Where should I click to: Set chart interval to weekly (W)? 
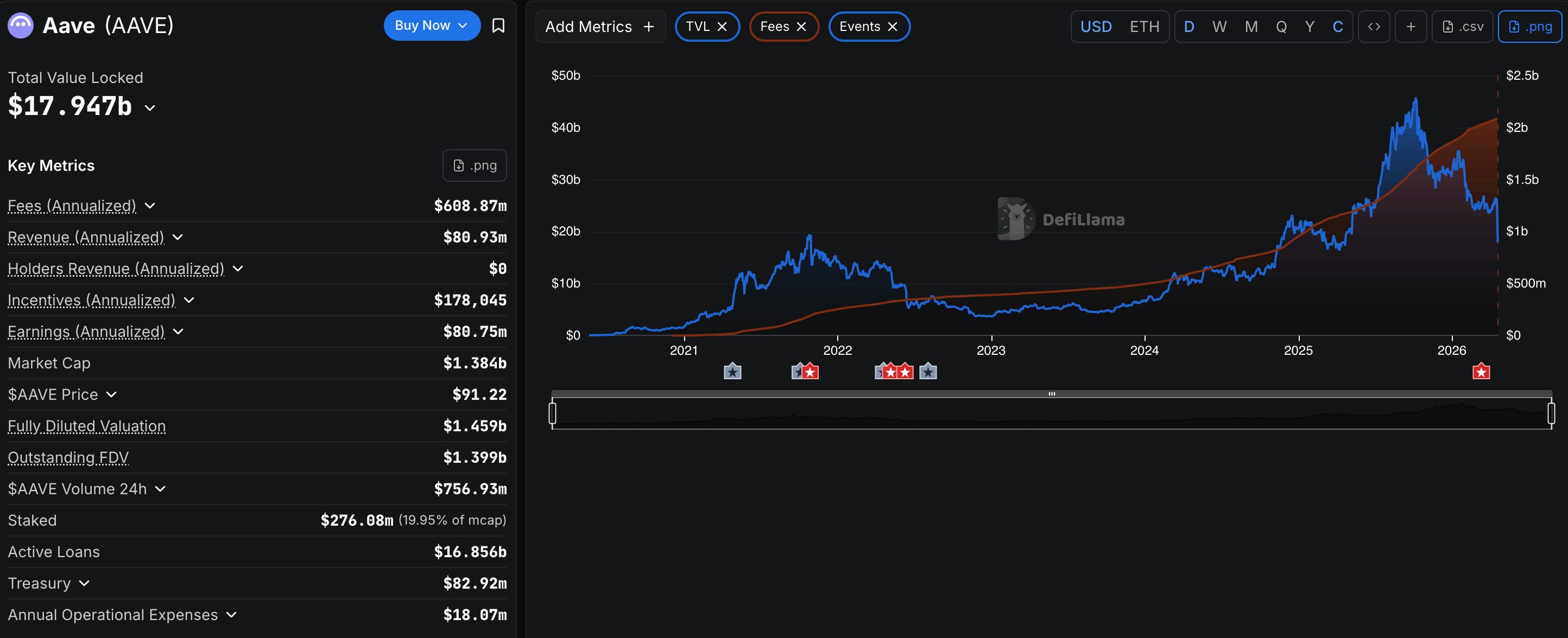click(1219, 27)
